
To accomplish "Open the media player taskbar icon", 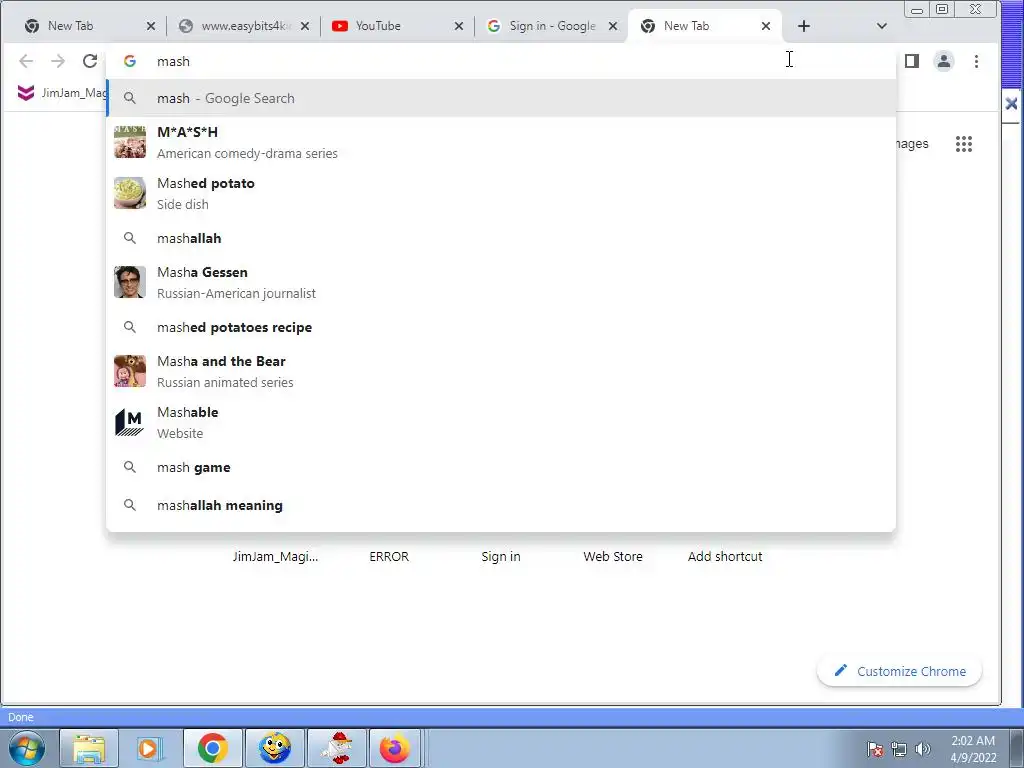I will coord(151,748).
